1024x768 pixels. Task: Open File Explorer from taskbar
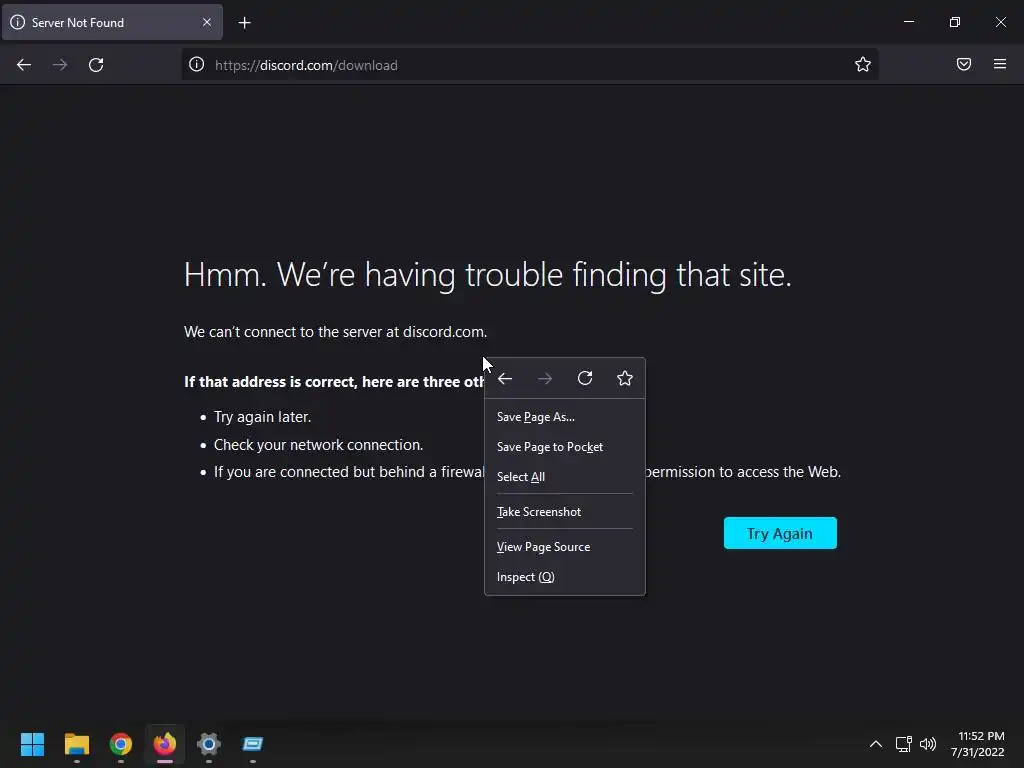76,744
